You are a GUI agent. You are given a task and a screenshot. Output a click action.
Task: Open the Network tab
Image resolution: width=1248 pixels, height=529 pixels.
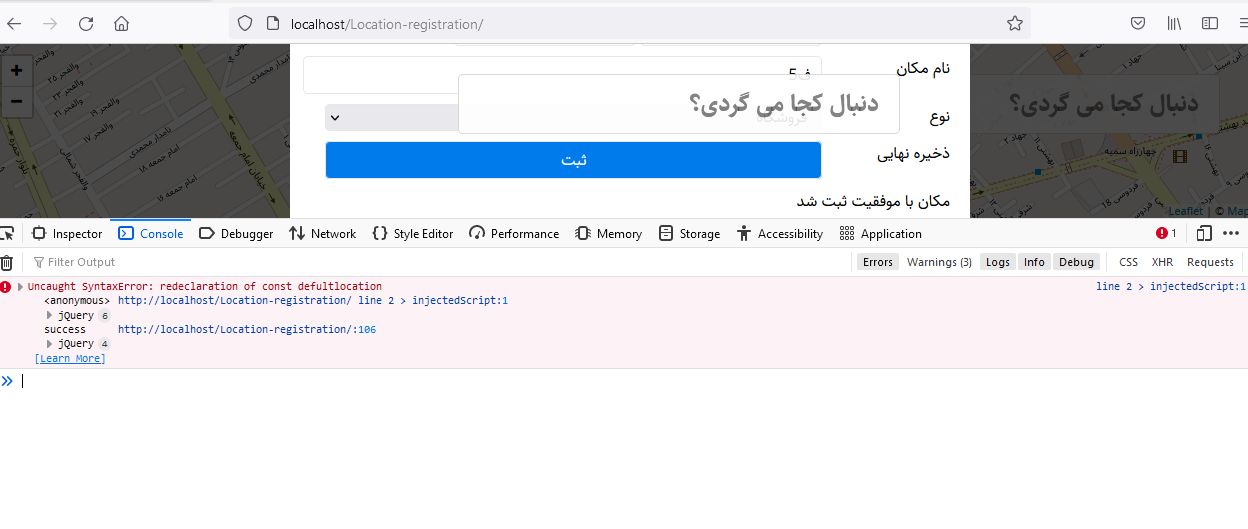(323, 233)
